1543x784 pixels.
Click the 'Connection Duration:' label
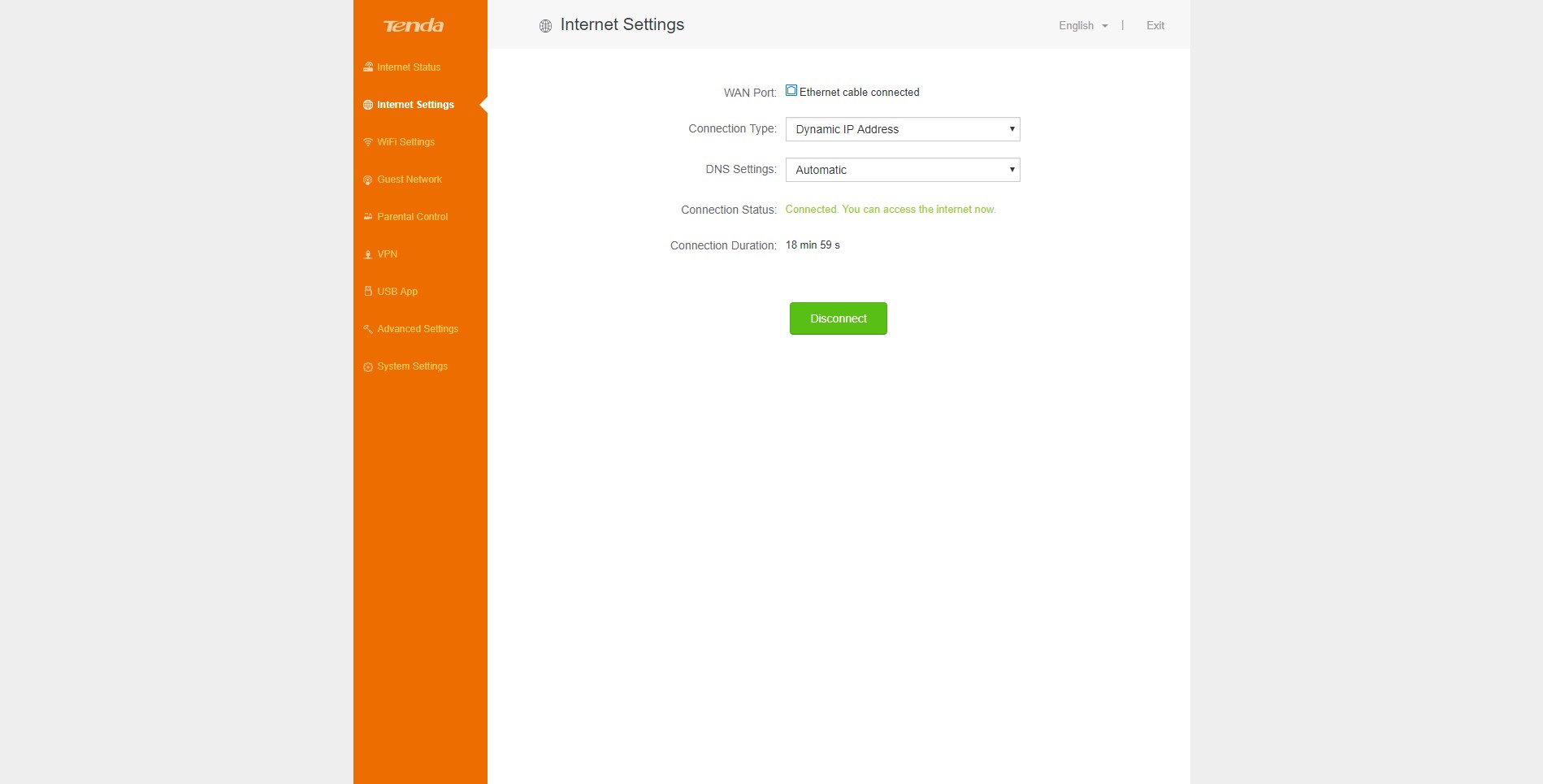coord(723,245)
